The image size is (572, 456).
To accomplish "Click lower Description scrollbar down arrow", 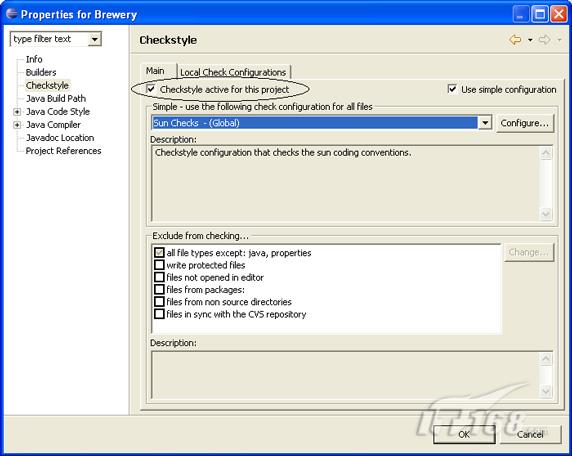I will pos(546,391).
